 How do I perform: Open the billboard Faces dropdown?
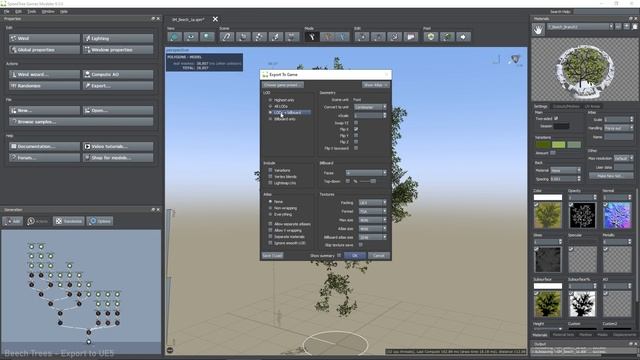click(x=366, y=173)
